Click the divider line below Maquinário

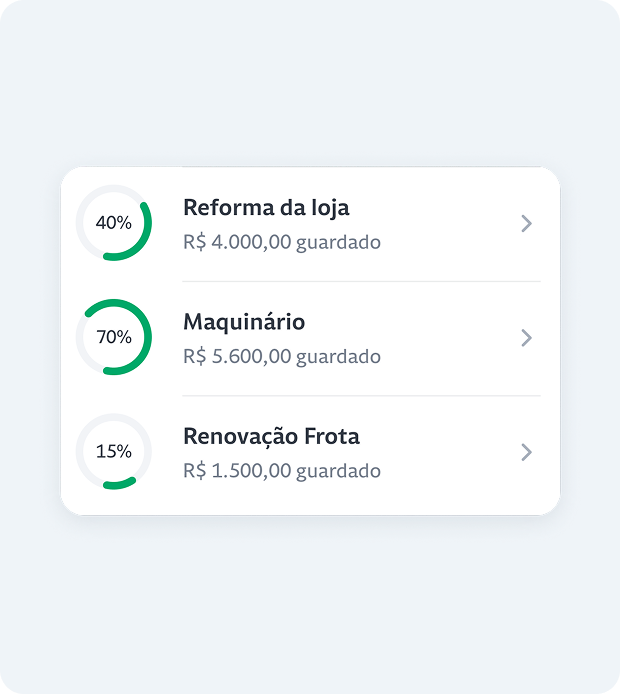[361, 395]
